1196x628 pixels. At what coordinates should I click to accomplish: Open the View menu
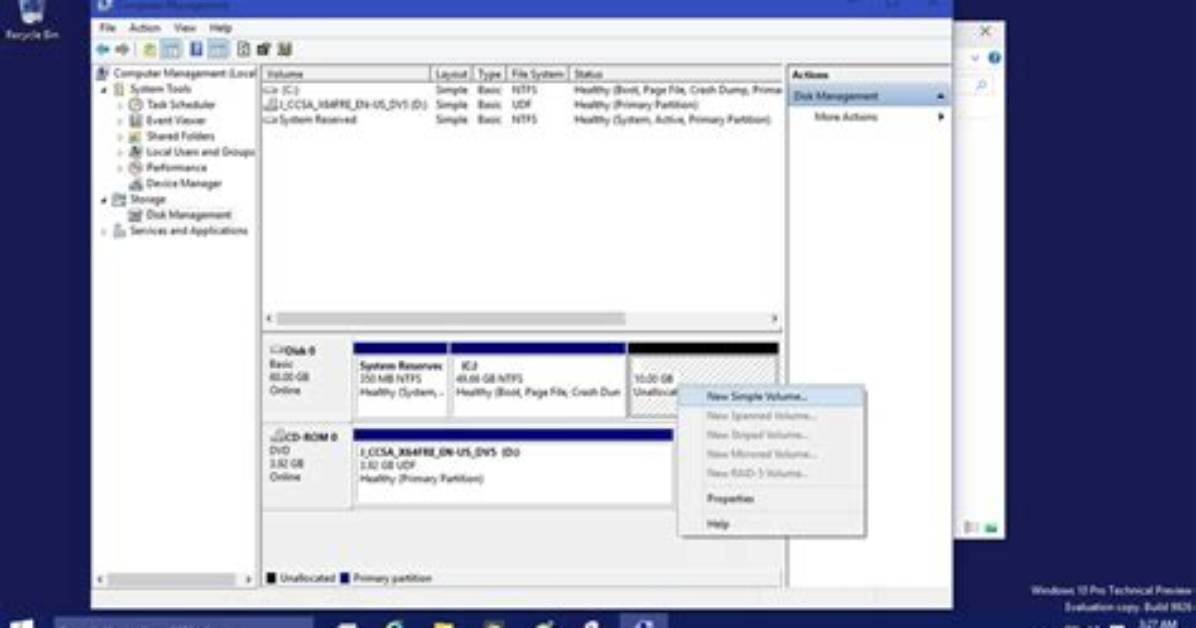click(185, 27)
